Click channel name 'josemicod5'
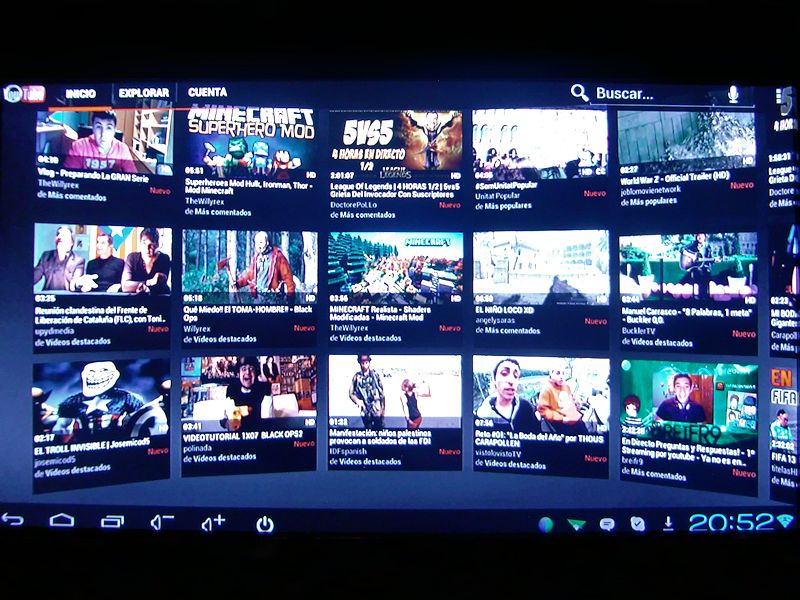The height and width of the screenshot is (600, 800). coord(55,462)
